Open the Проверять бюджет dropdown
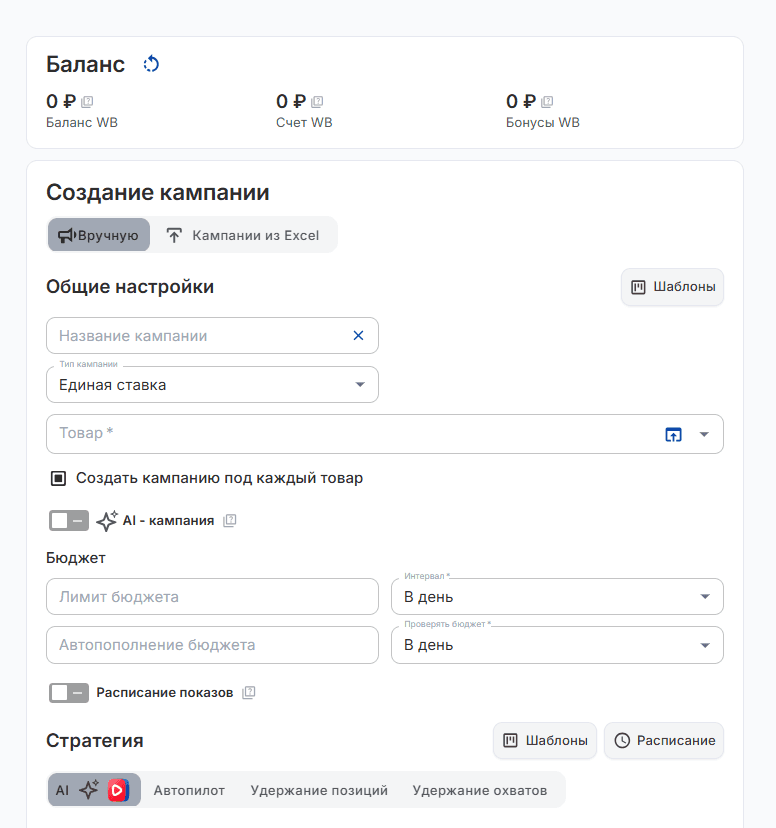 (x=557, y=645)
